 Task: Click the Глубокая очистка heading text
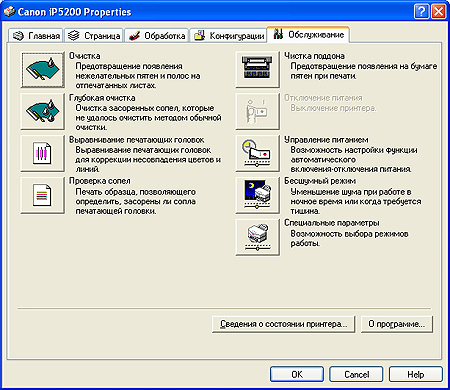(102, 98)
